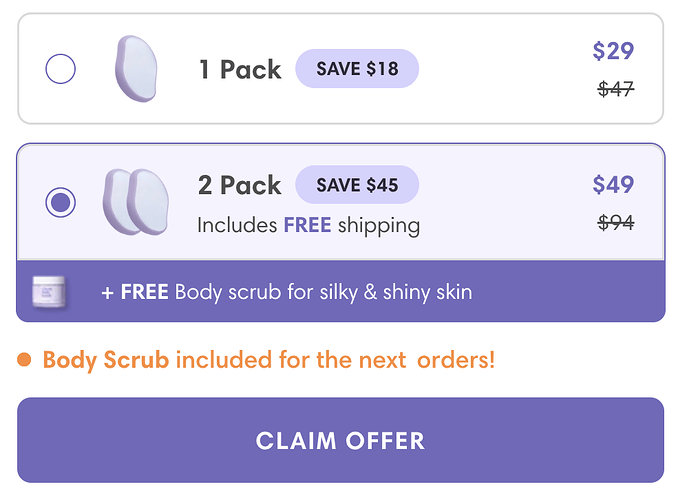Click the Includes FREE shipping text

[308, 225]
